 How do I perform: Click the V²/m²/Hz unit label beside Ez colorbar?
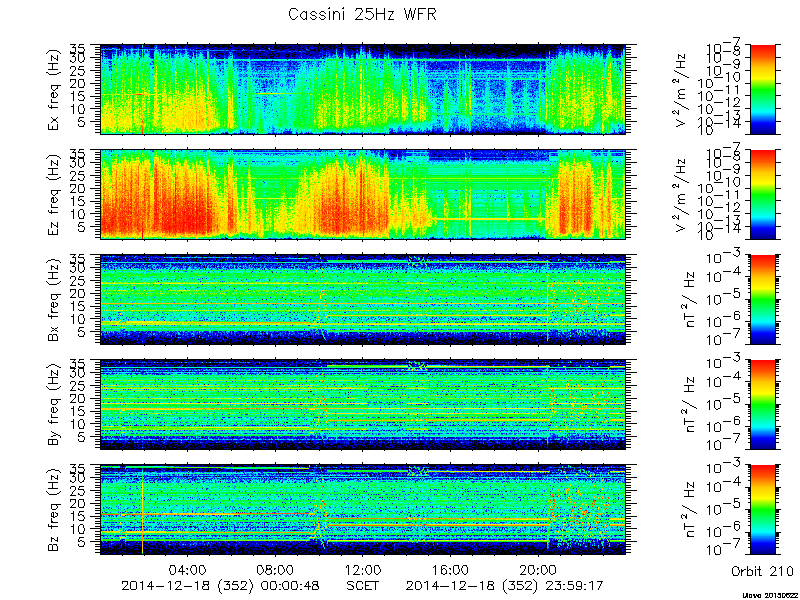[683, 195]
